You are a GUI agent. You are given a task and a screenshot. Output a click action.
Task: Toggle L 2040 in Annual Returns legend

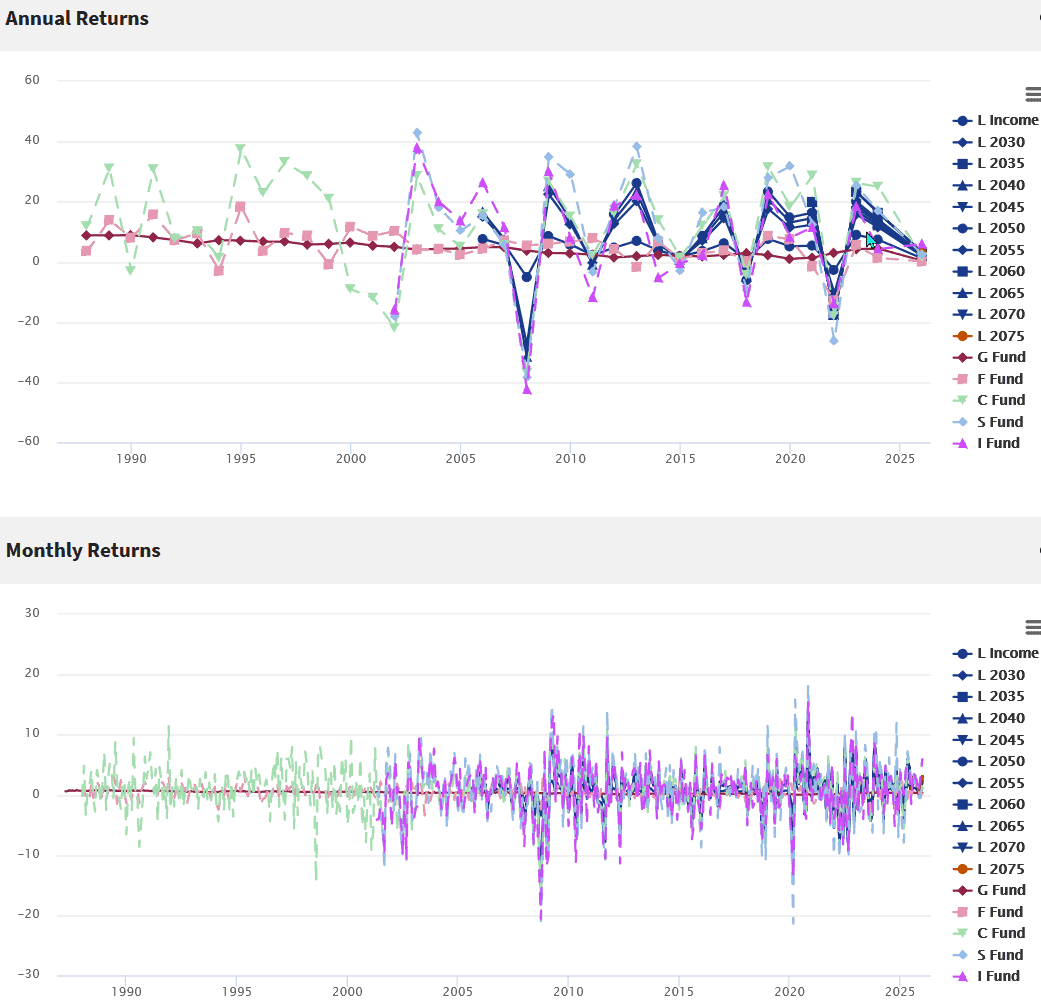(1000, 185)
